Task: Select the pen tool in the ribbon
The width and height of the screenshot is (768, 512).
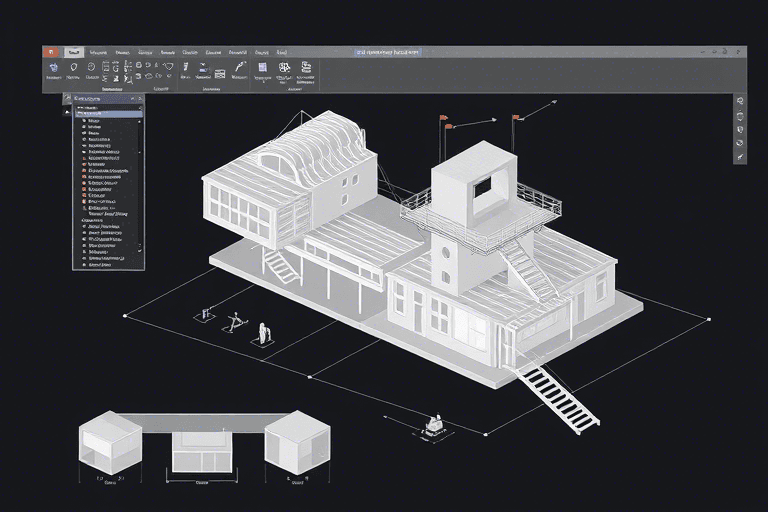Action: [240, 68]
